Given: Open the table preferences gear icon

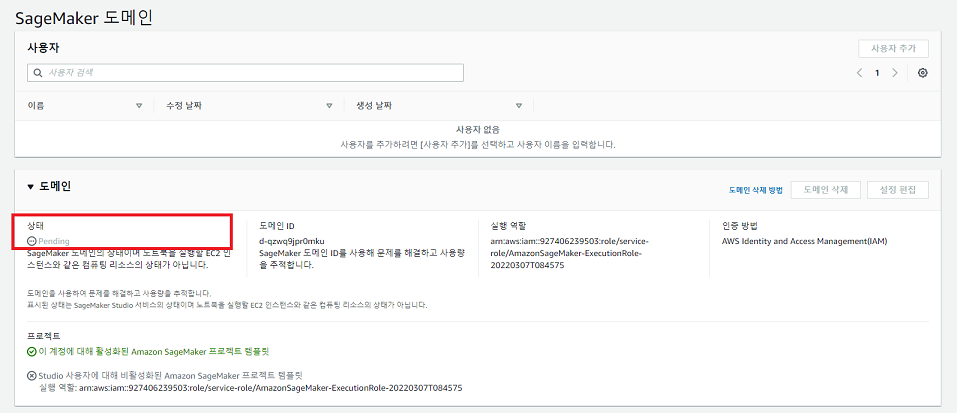Looking at the screenshot, I should point(922,73).
